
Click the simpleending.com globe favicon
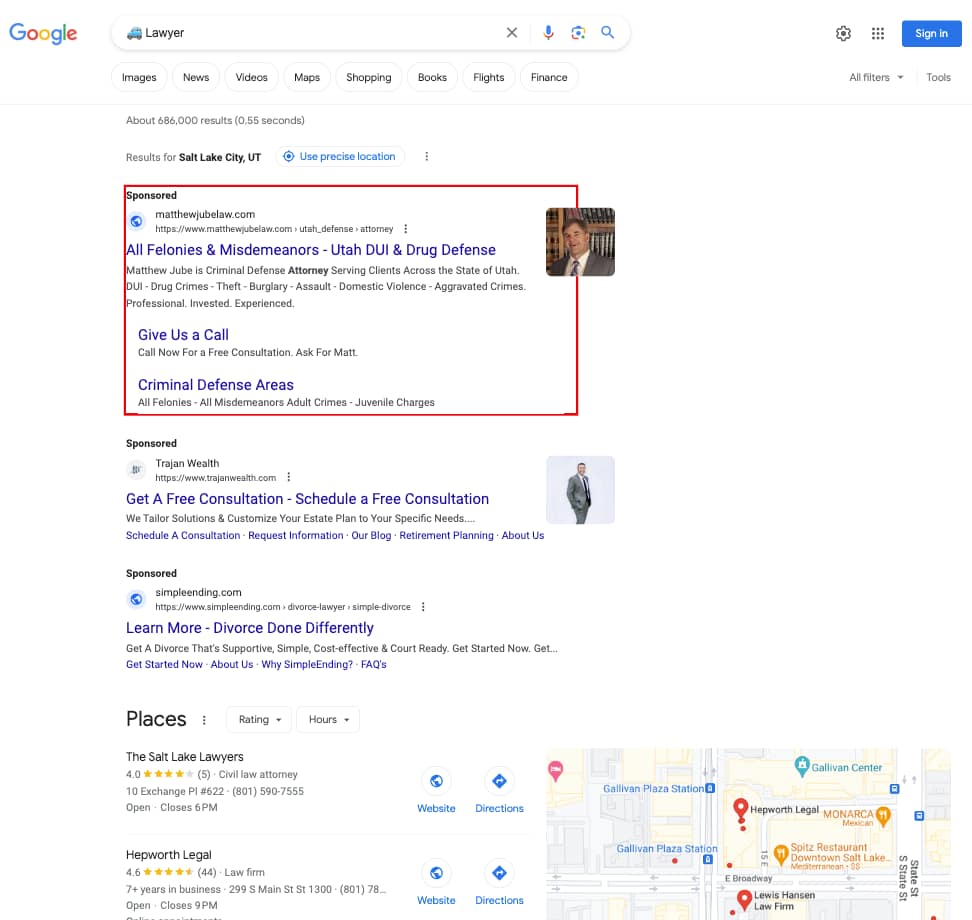[x=136, y=599]
